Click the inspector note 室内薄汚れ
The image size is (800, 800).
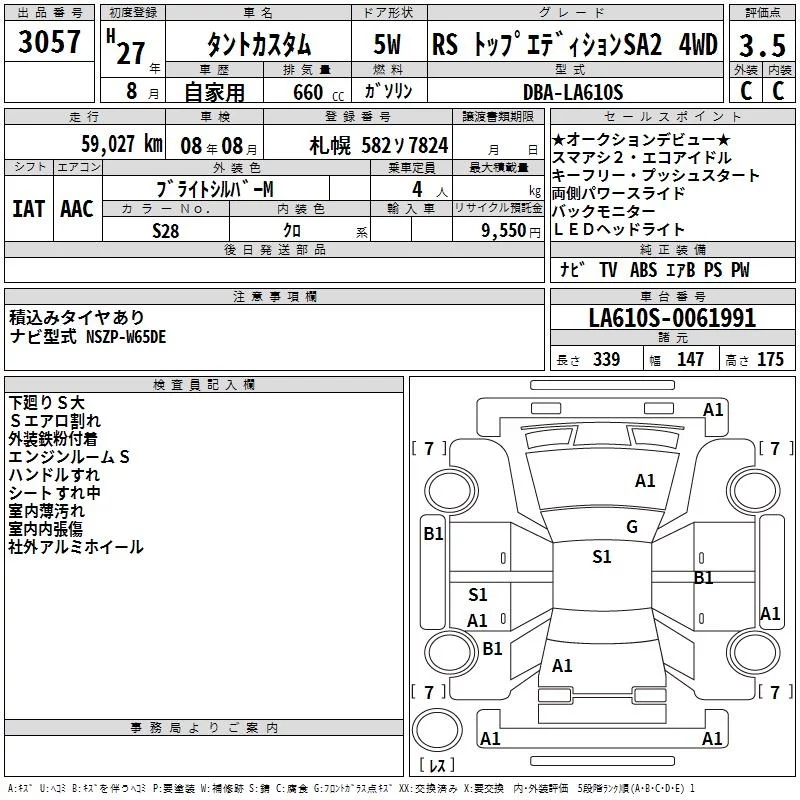46,511
